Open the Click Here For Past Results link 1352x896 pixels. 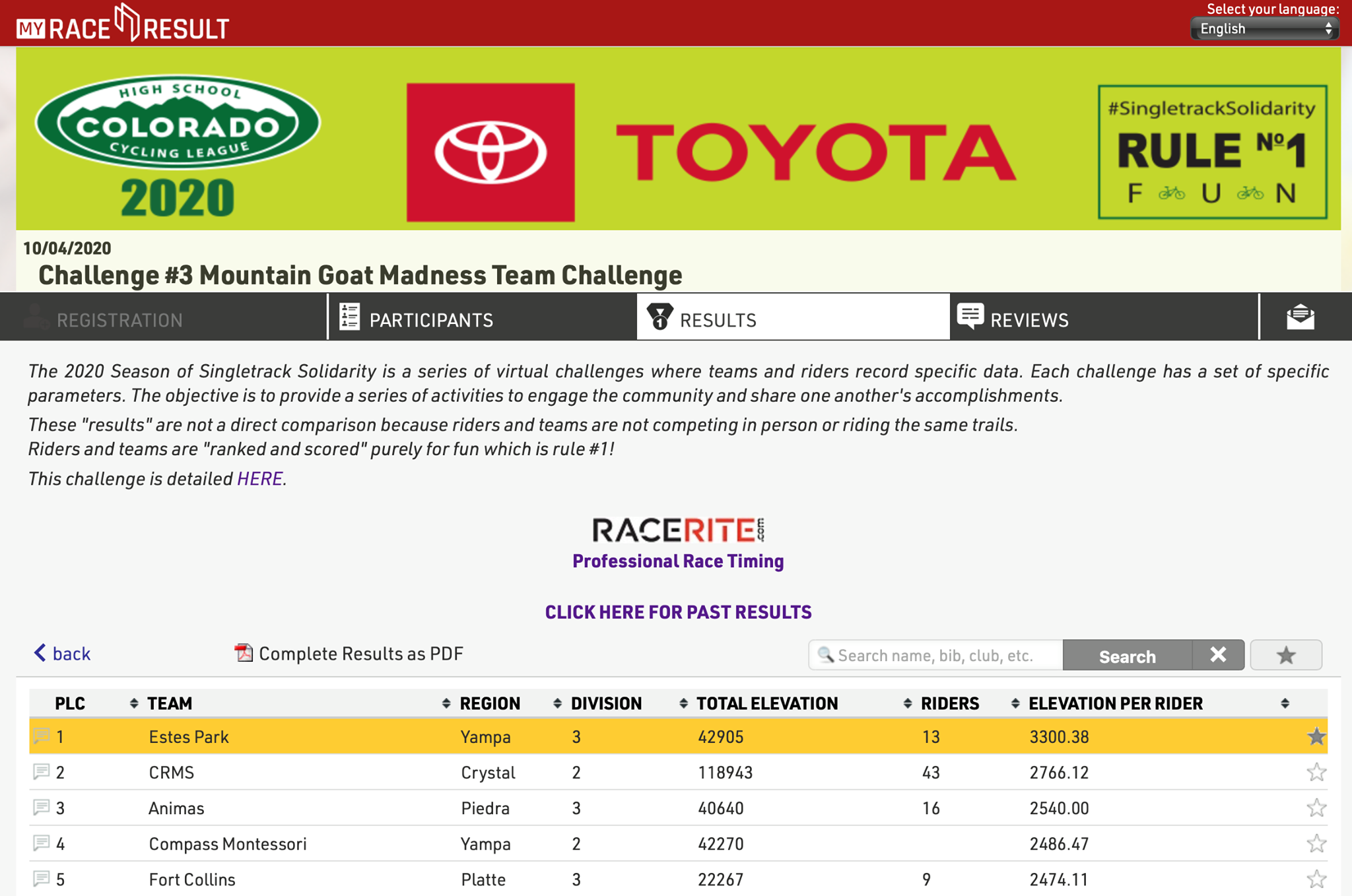(678, 612)
